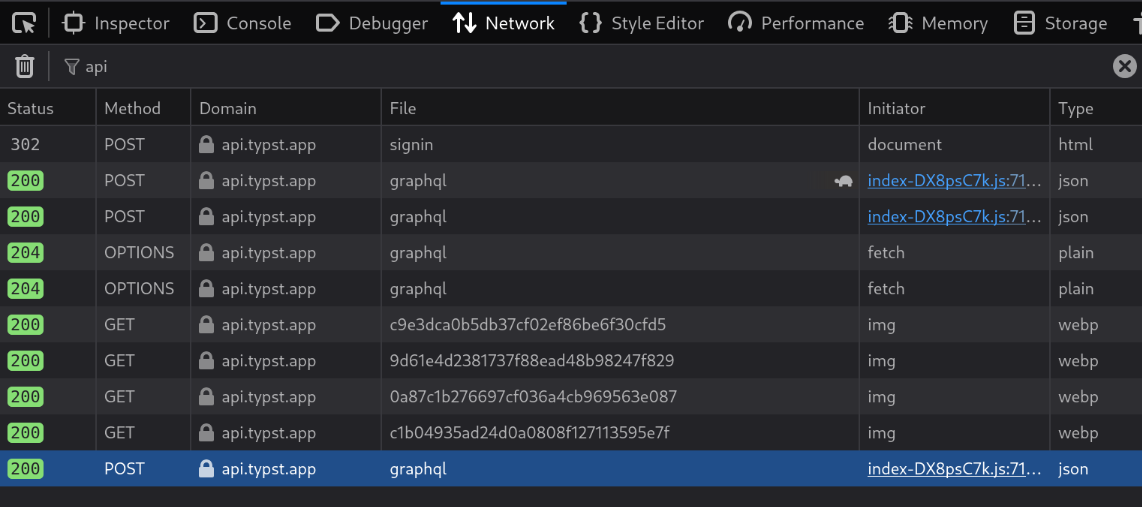This screenshot has height=507, width=1142.
Task: Select the c9e3dca0b5db37cf02ef86be6f30cfd5 image request
Action: click(x=571, y=324)
